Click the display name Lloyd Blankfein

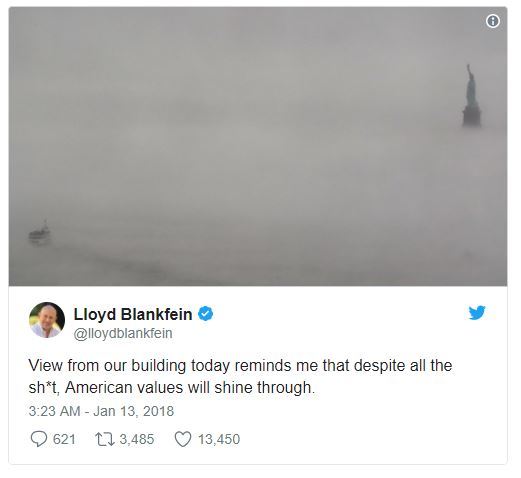133,314
